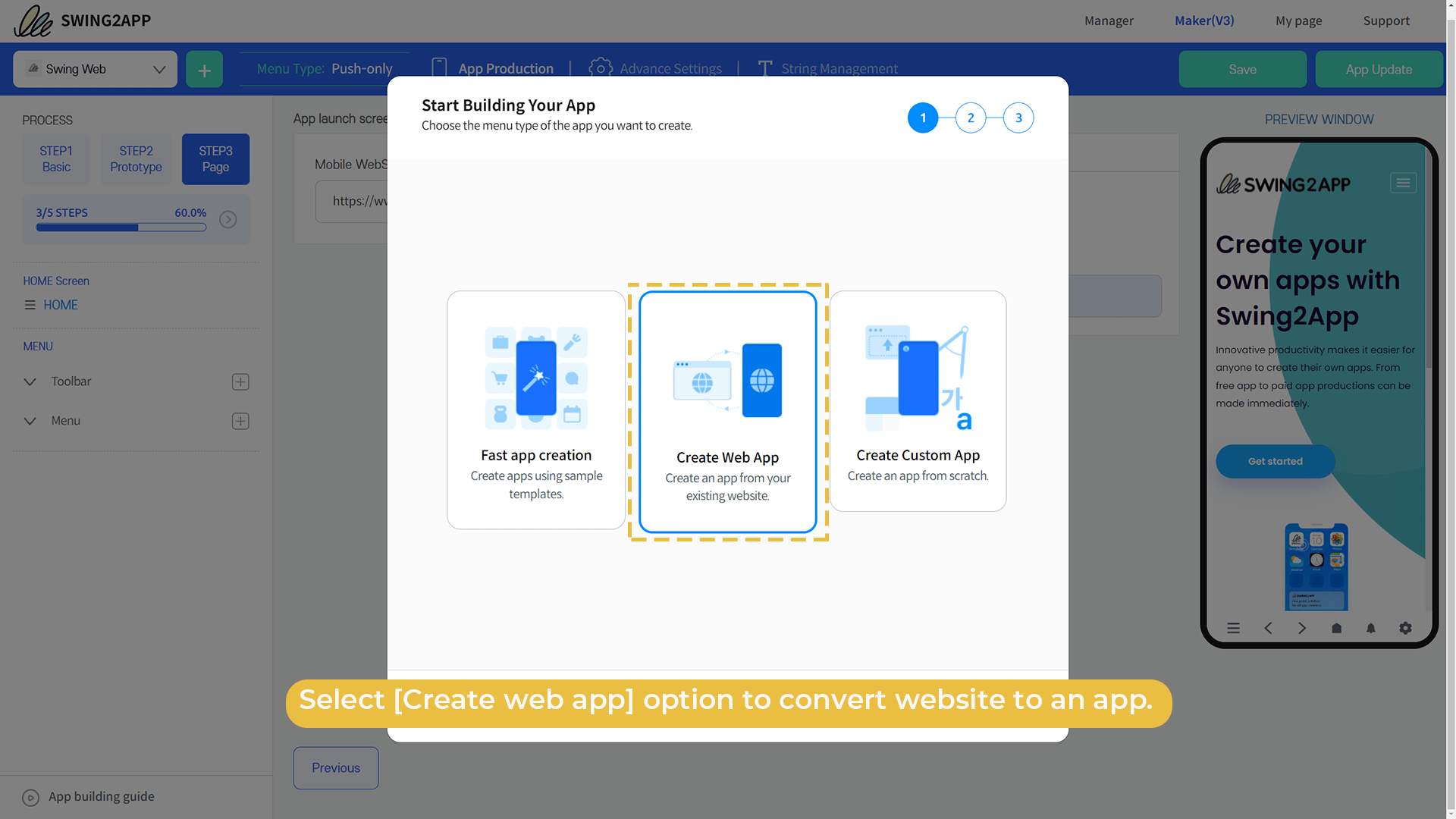
Task: Open the menu icon on the preview SWING2APP header
Action: [x=1403, y=183]
